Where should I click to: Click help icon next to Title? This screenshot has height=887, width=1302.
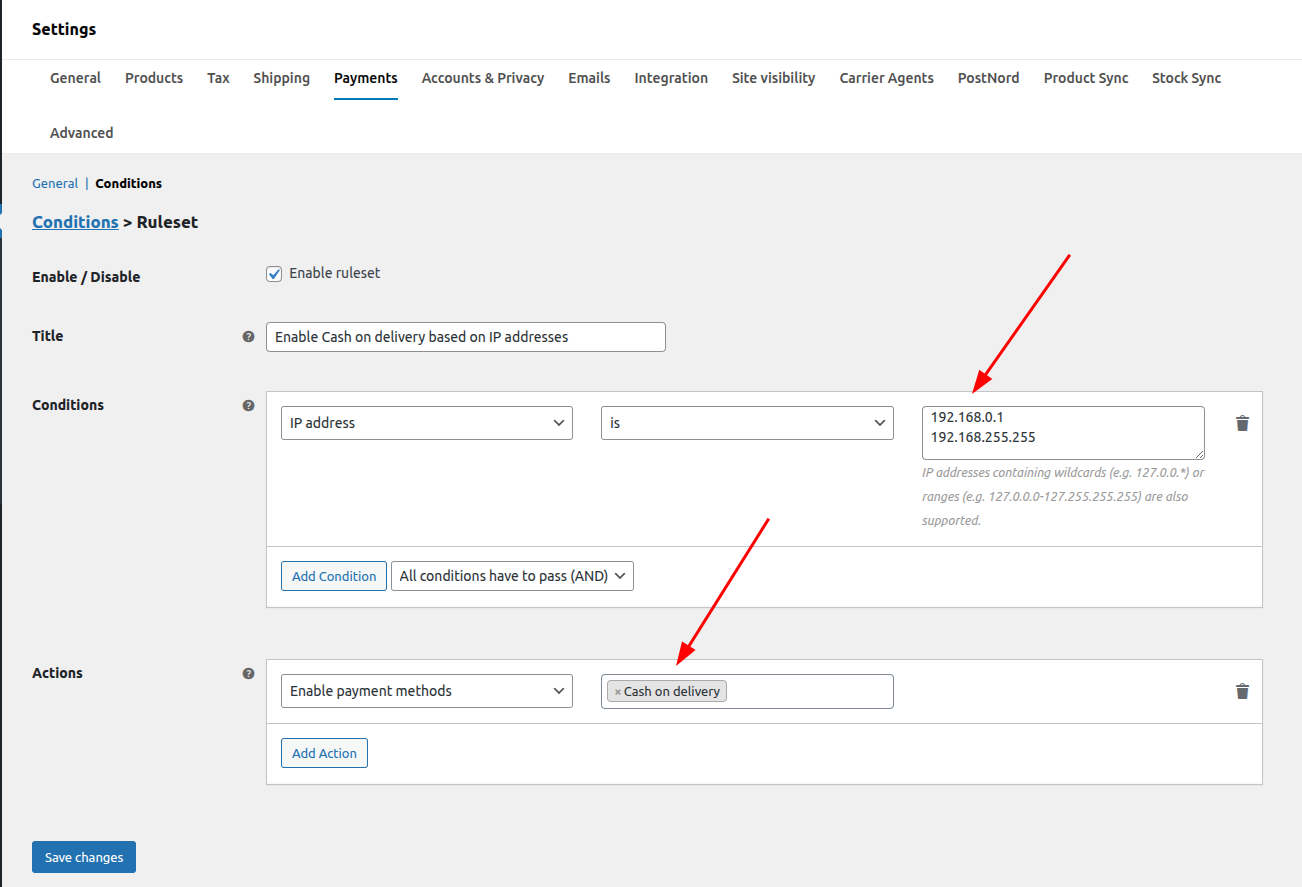(x=249, y=337)
